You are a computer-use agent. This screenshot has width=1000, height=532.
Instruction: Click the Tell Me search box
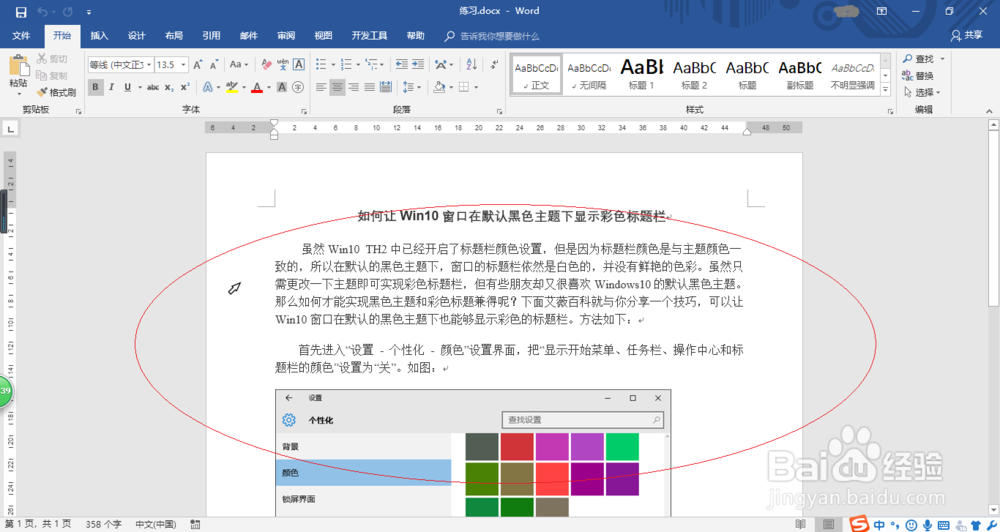492,36
